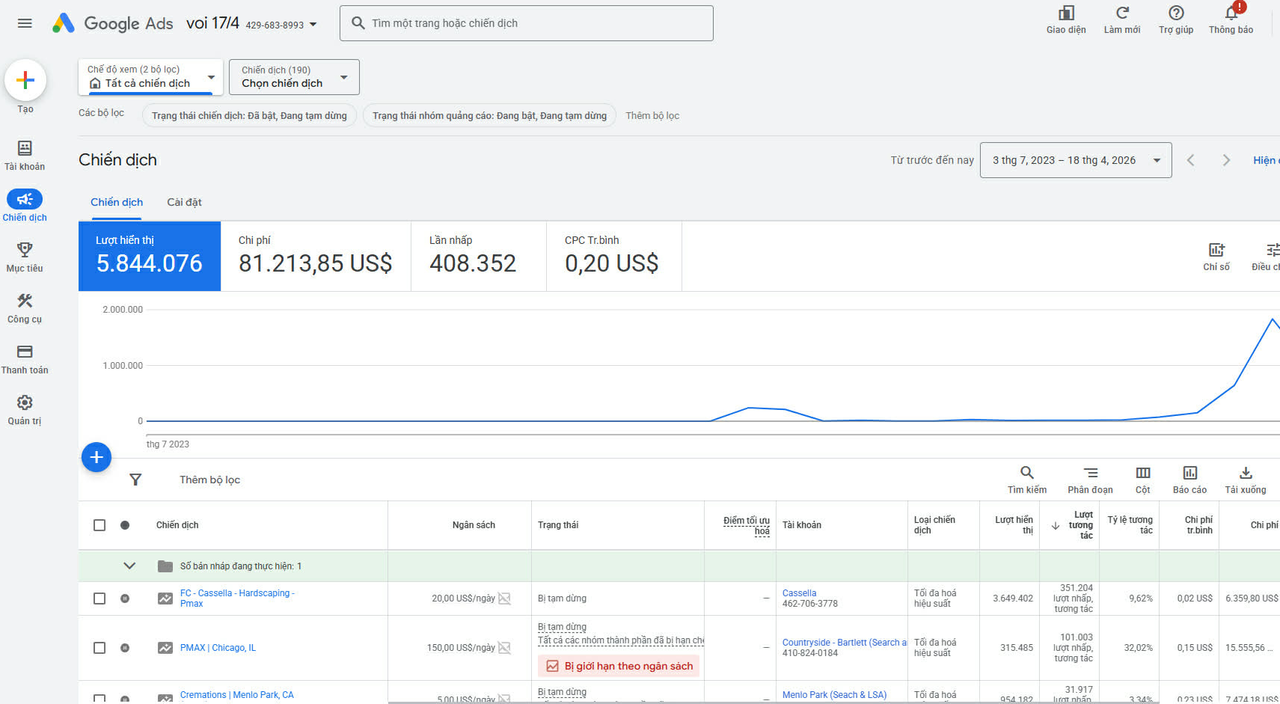Screen dimensions: 1280x704
Task: Open the hamburger main menu
Action: pos(25,23)
